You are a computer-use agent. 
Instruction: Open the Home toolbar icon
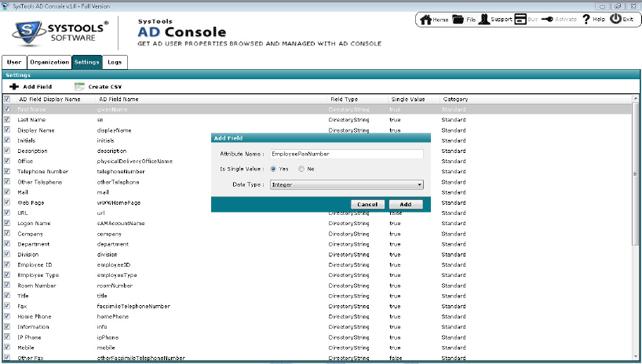426,20
